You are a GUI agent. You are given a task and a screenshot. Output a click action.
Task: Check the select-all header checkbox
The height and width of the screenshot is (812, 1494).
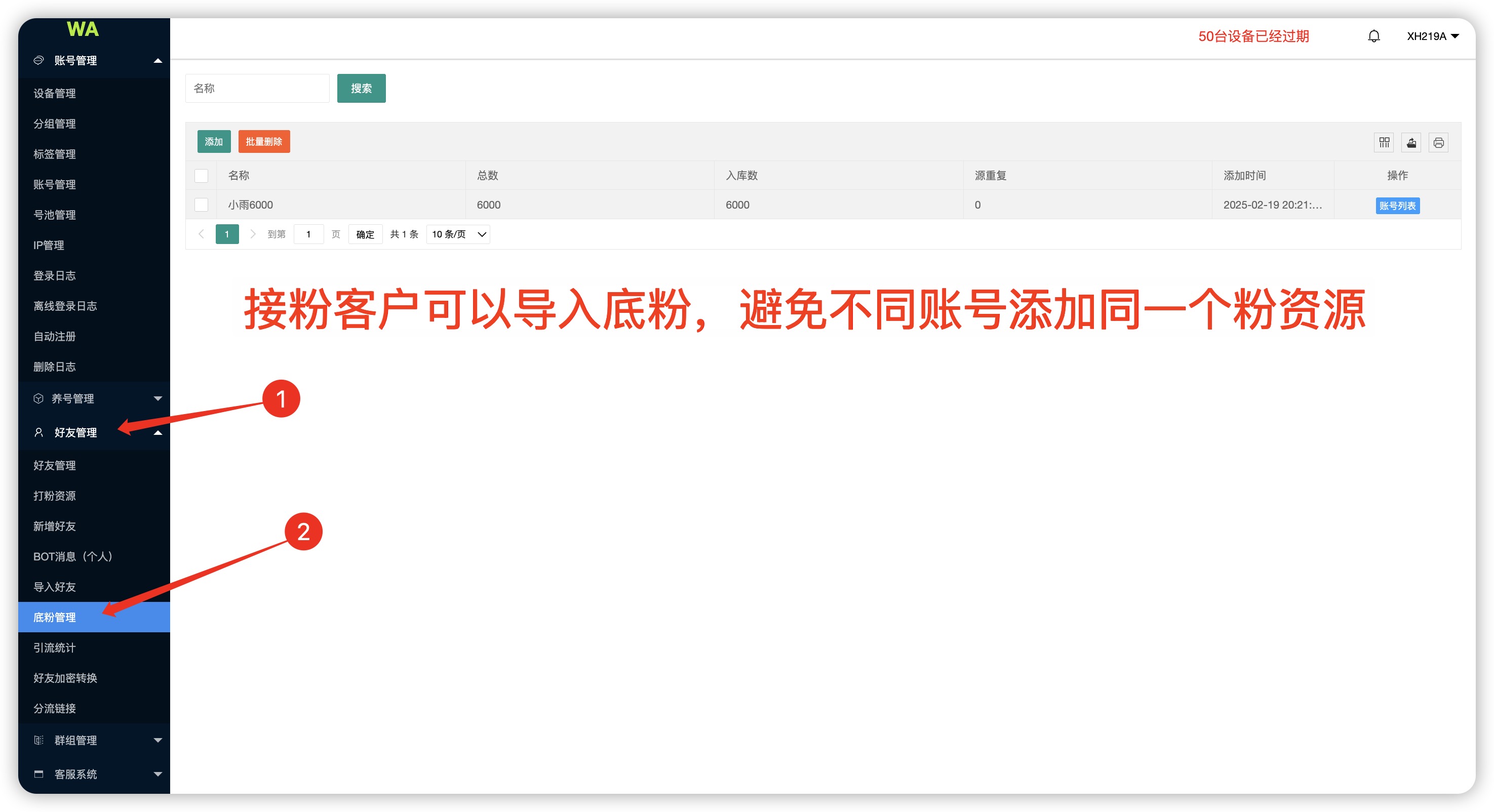201,176
